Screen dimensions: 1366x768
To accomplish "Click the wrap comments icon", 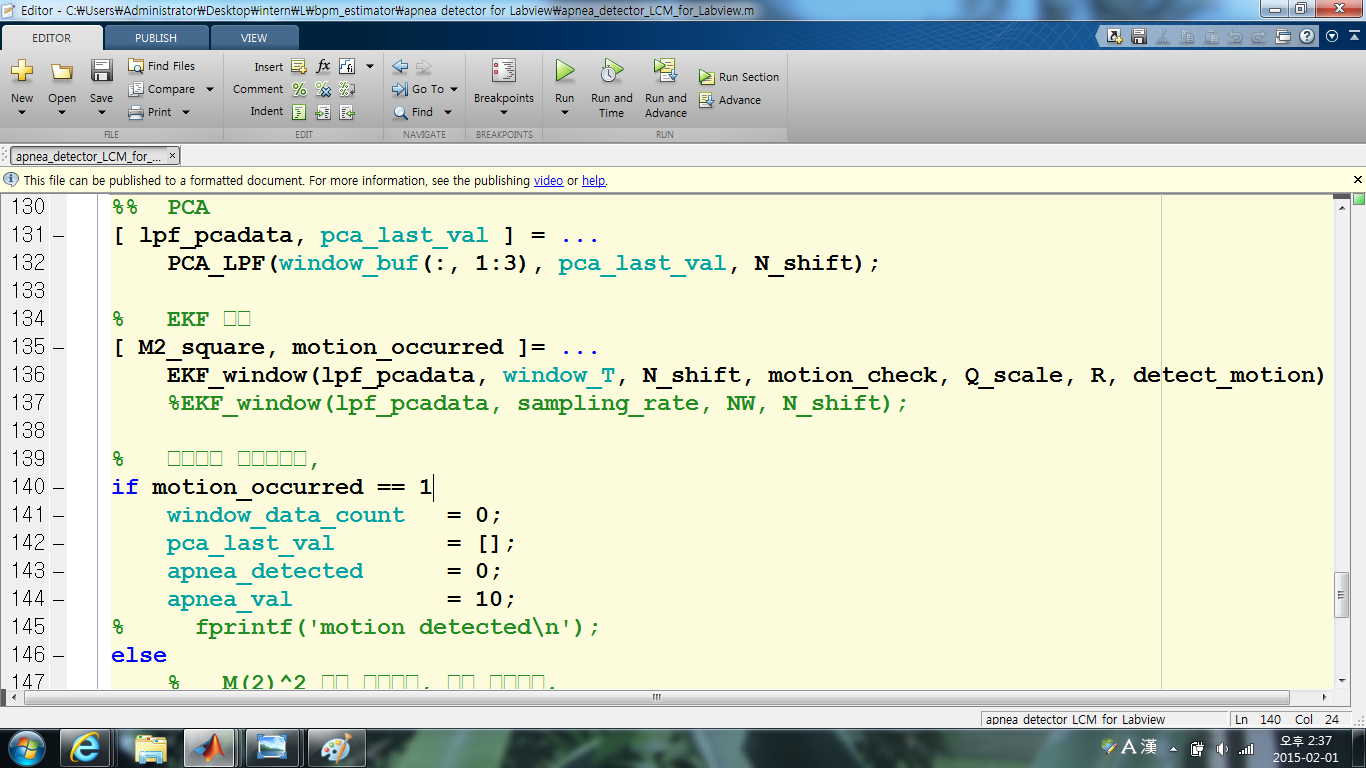I will click(x=347, y=89).
